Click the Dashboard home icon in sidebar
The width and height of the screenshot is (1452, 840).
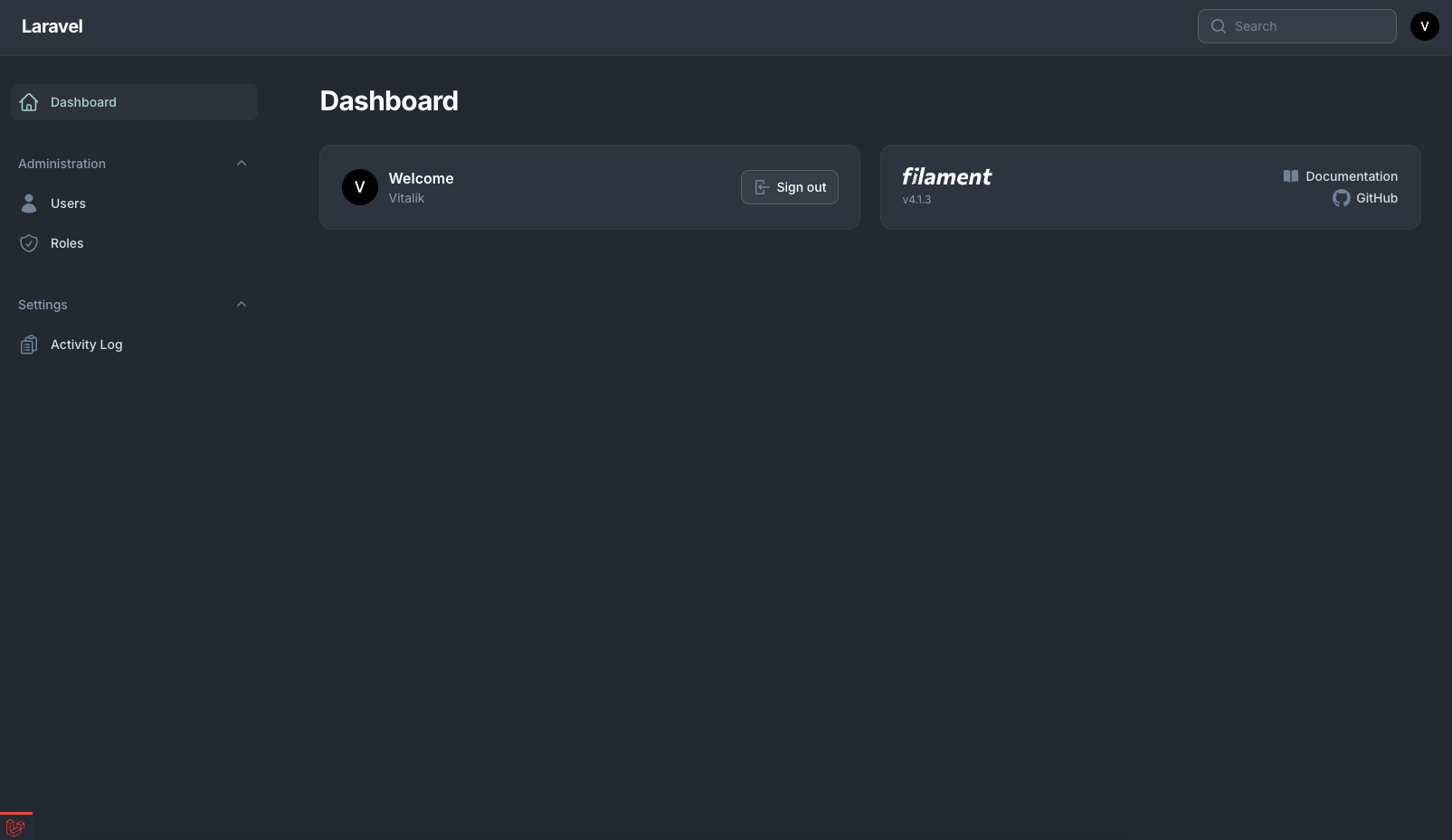pyautogui.click(x=29, y=102)
